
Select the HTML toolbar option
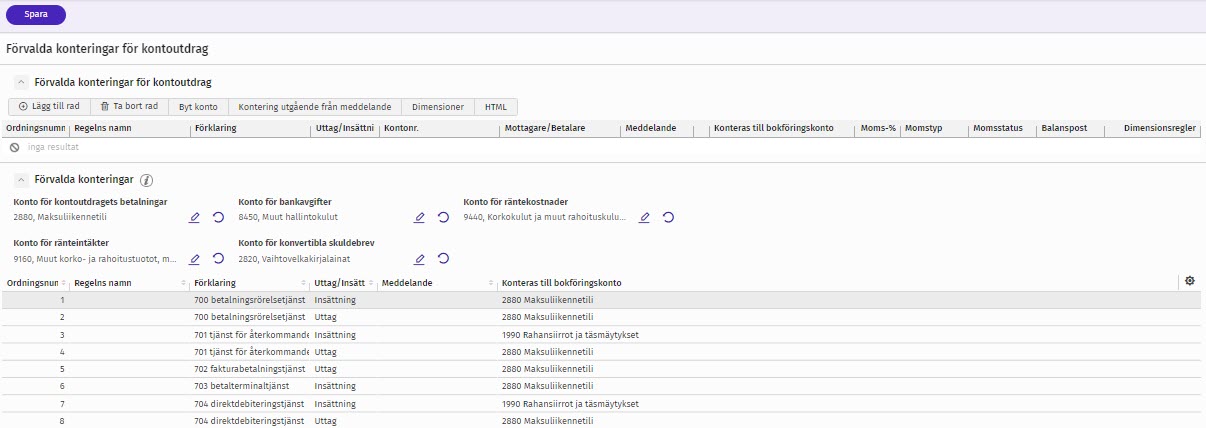pos(496,106)
